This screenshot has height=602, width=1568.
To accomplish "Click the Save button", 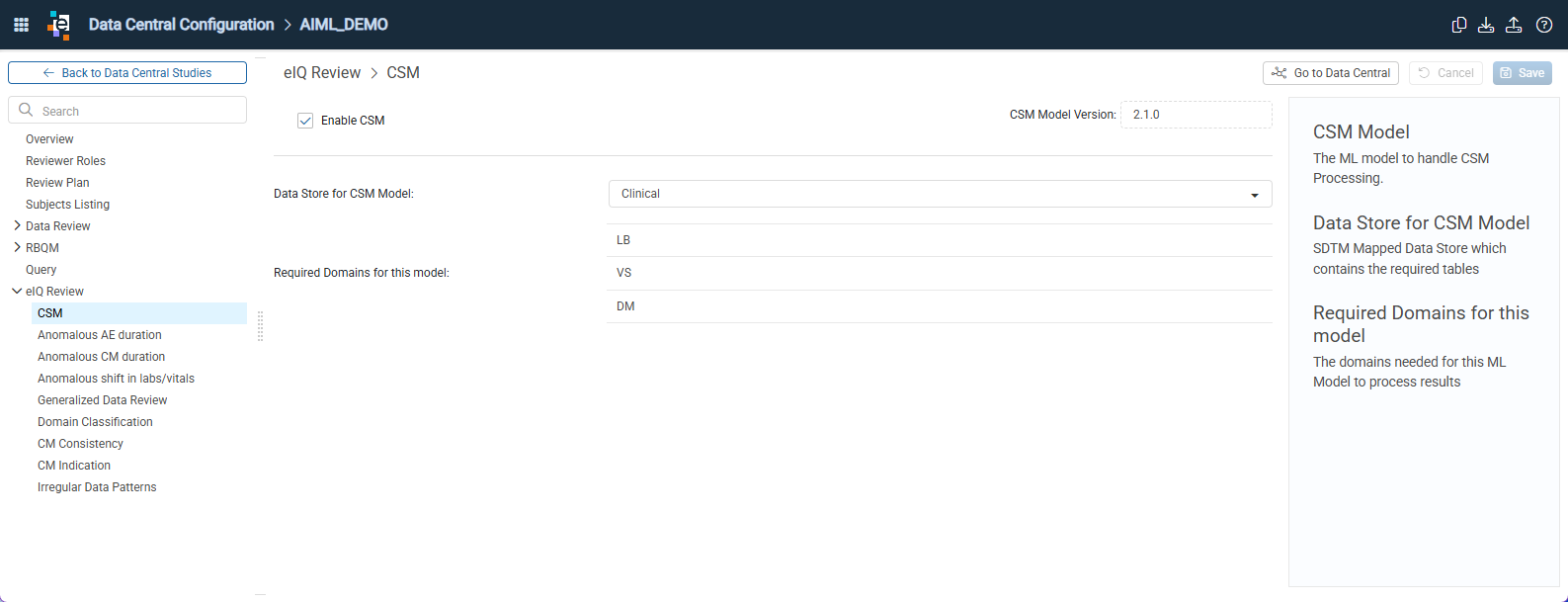I will (1523, 73).
